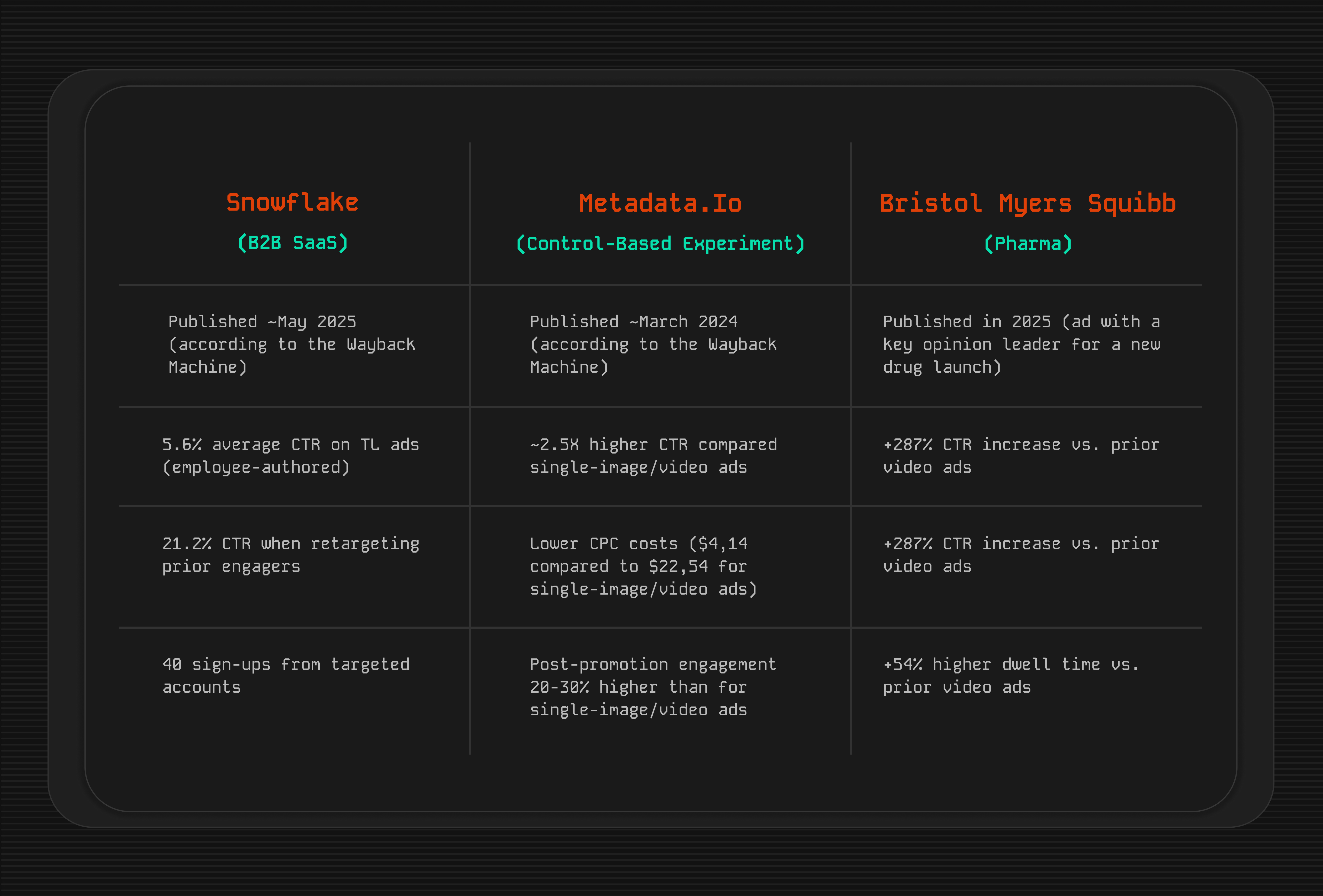Click the employee-authored text in parentheses
The height and width of the screenshot is (896, 1323).
[x=256, y=468]
